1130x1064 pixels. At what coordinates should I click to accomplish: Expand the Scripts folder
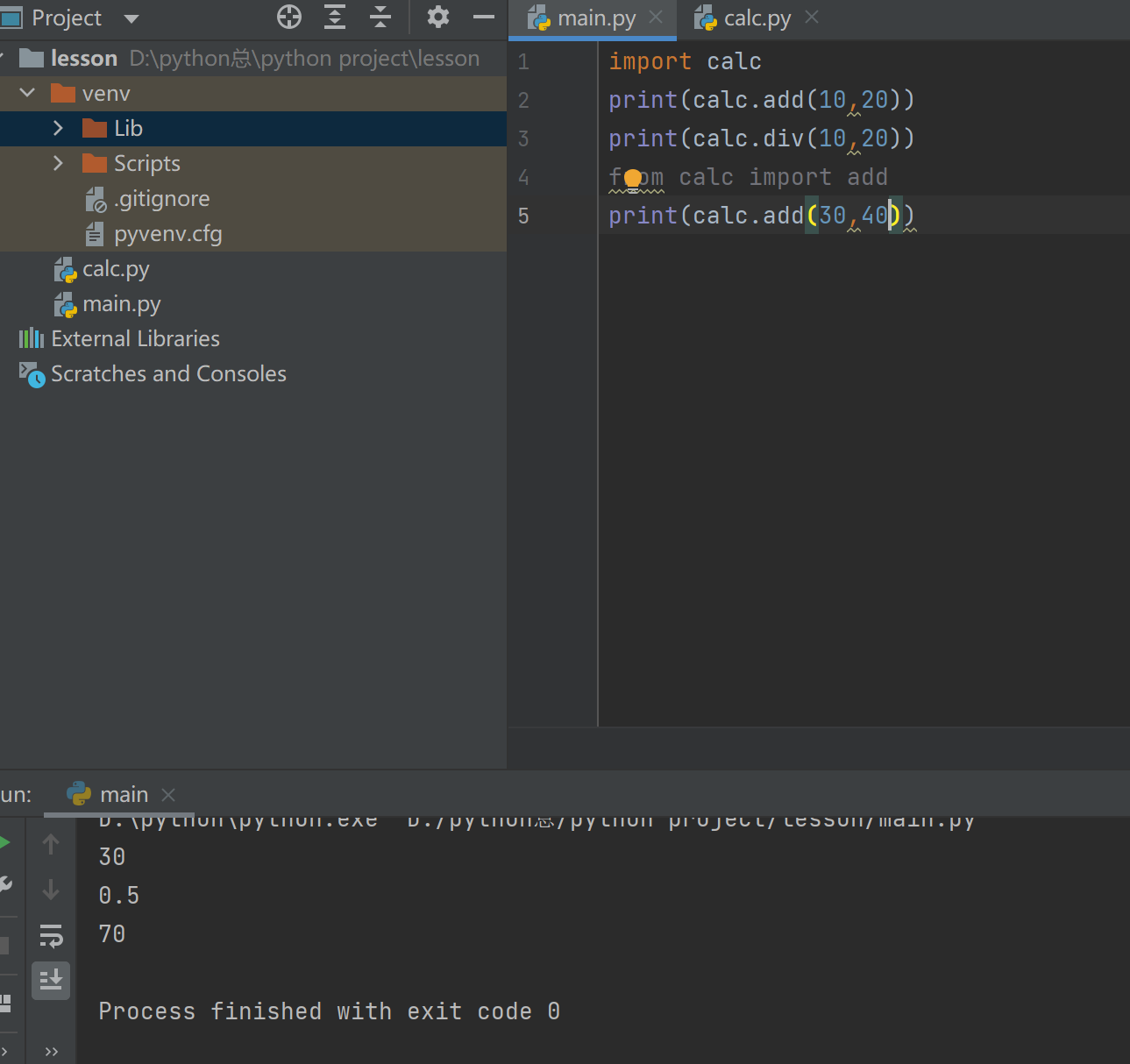coord(58,163)
